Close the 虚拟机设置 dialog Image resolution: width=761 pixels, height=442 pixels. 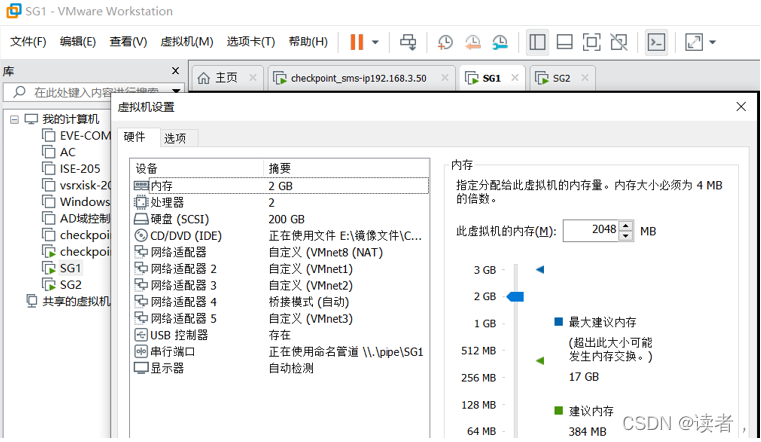[x=741, y=107]
